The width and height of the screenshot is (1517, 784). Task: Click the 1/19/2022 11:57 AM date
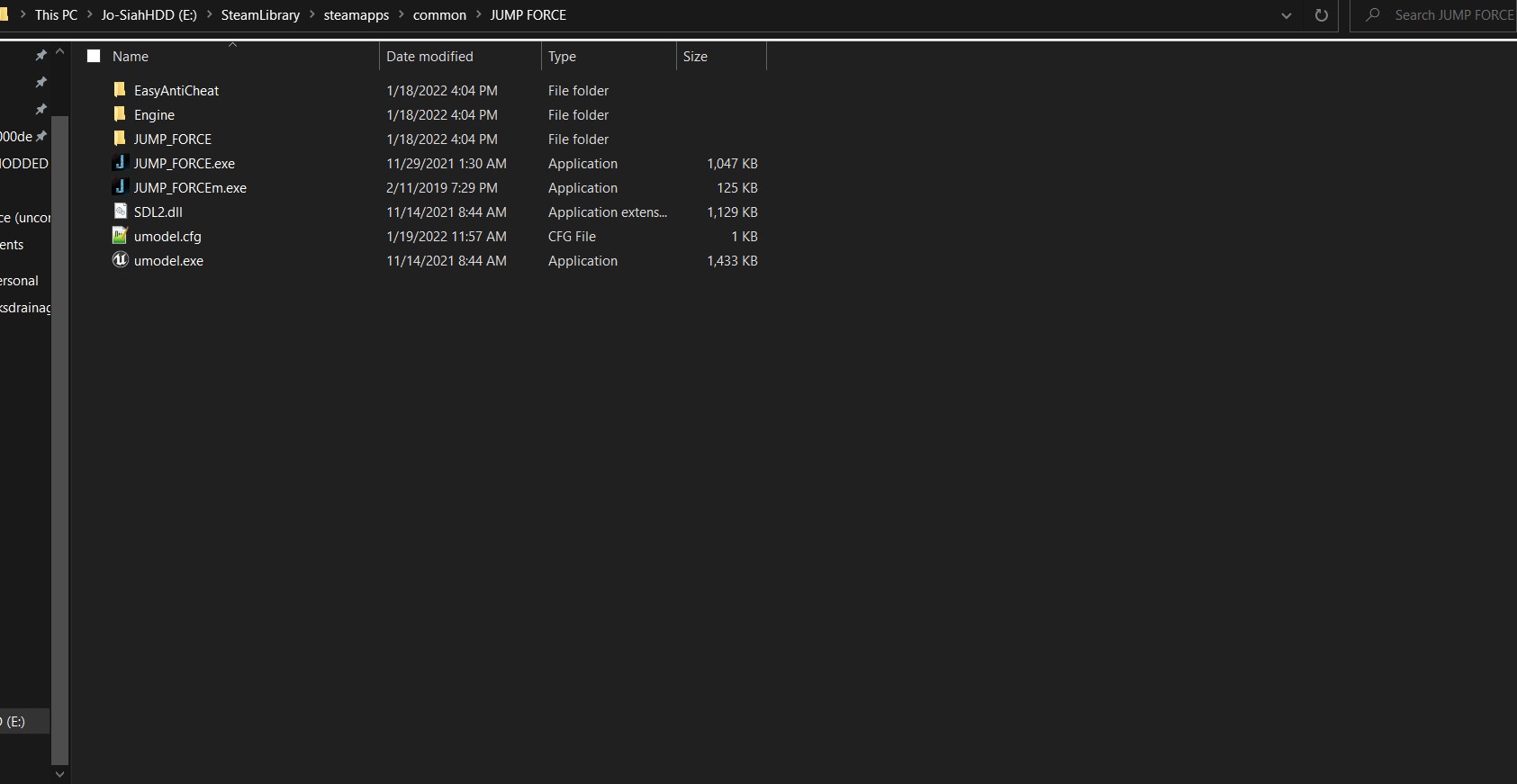pyautogui.click(x=447, y=236)
